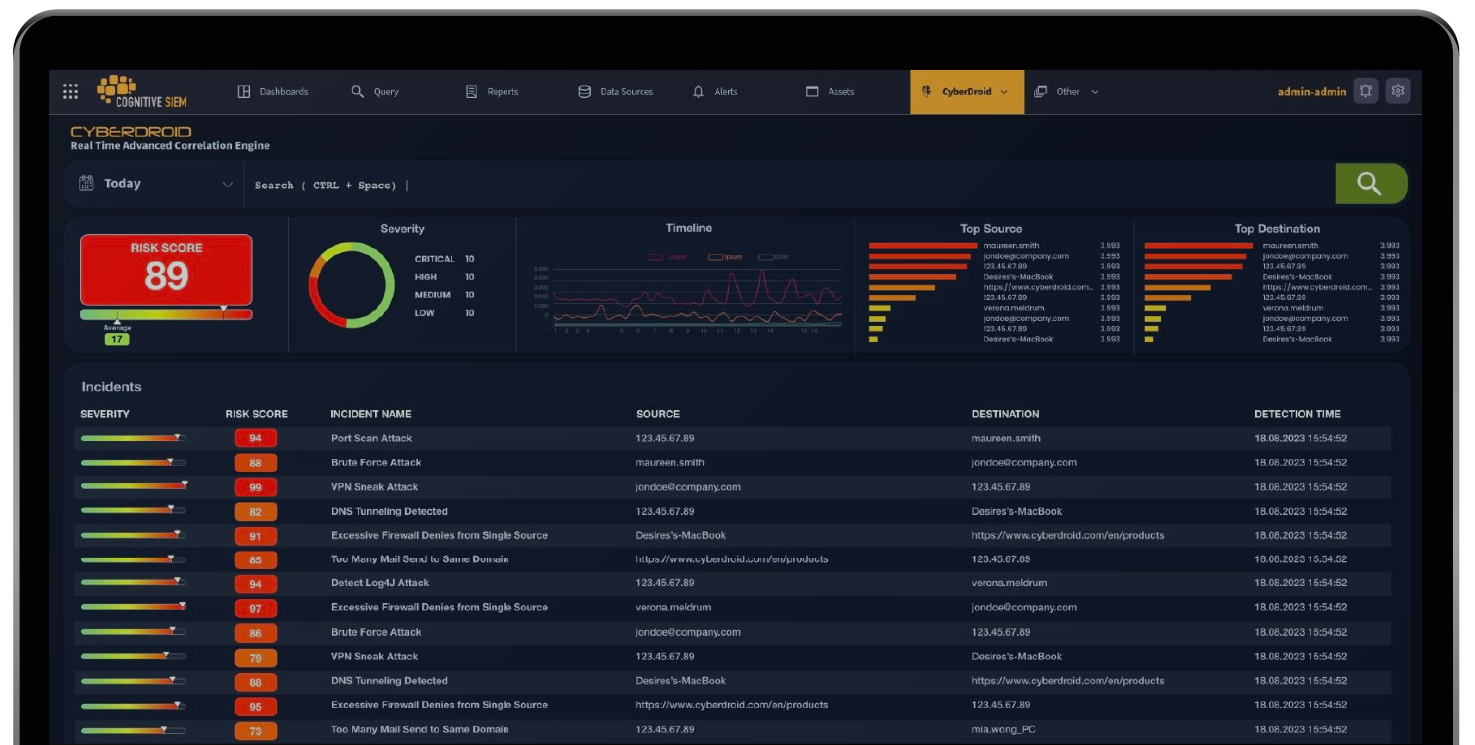Toggle the Lorem series in the Timeline legend
This screenshot has height=745, width=1475.
tap(668, 256)
